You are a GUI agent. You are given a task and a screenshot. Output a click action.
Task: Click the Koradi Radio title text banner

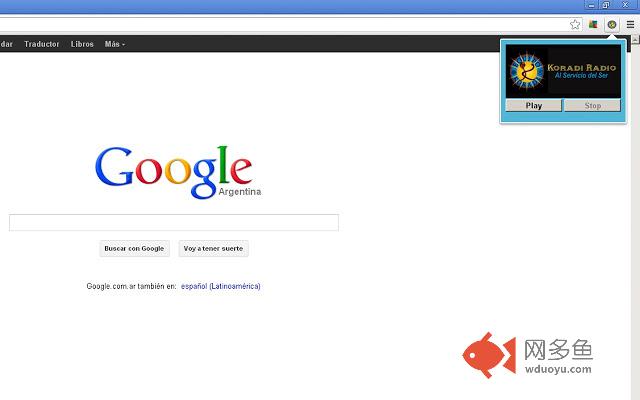pyautogui.click(x=582, y=71)
